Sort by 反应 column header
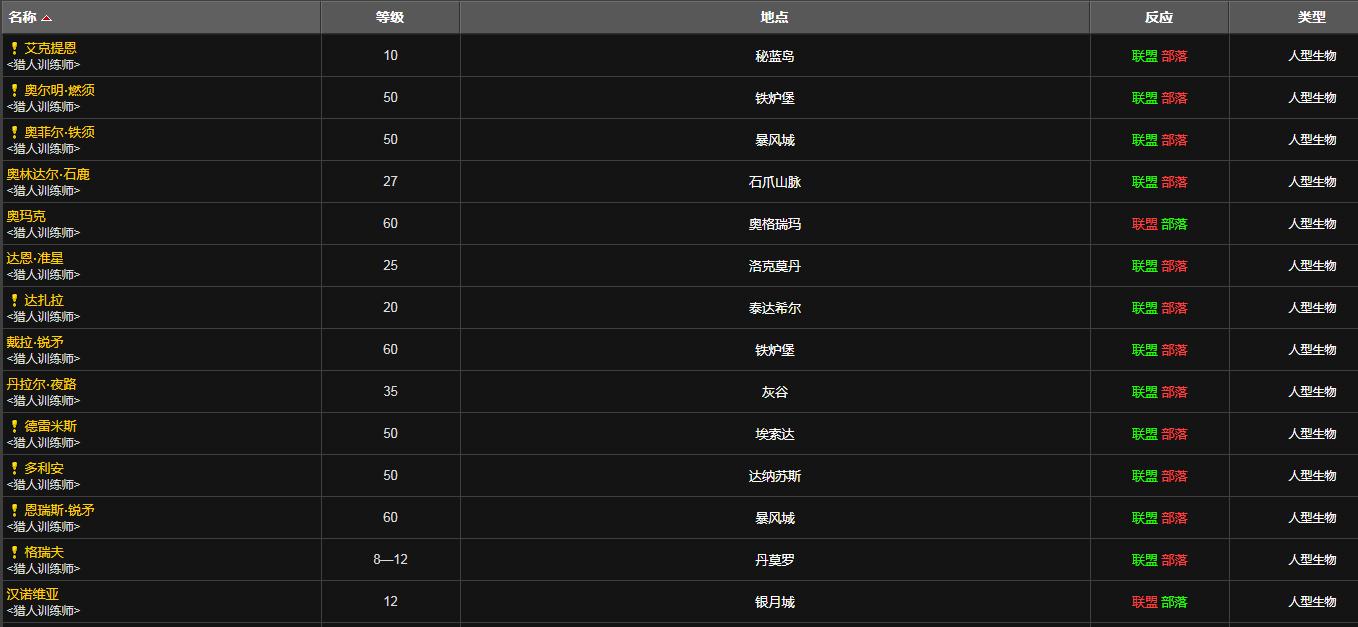Image resolution: width=1358 pixels, height=627 pixels. tap(1159, 17)
